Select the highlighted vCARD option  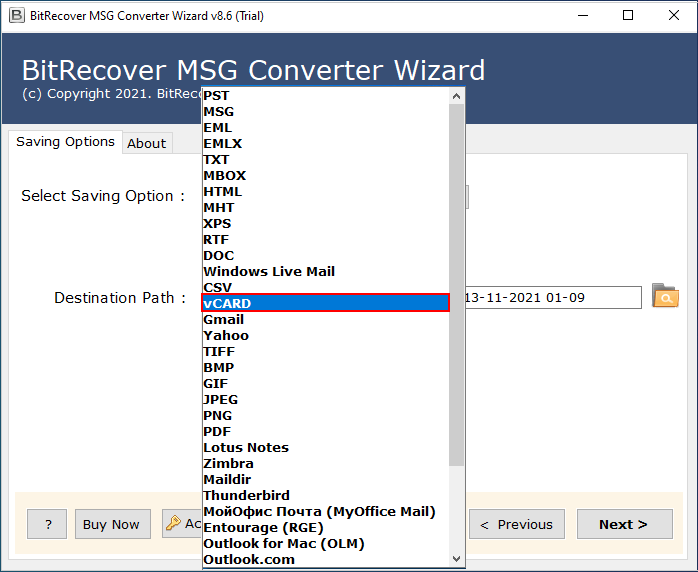coord(326,303)
